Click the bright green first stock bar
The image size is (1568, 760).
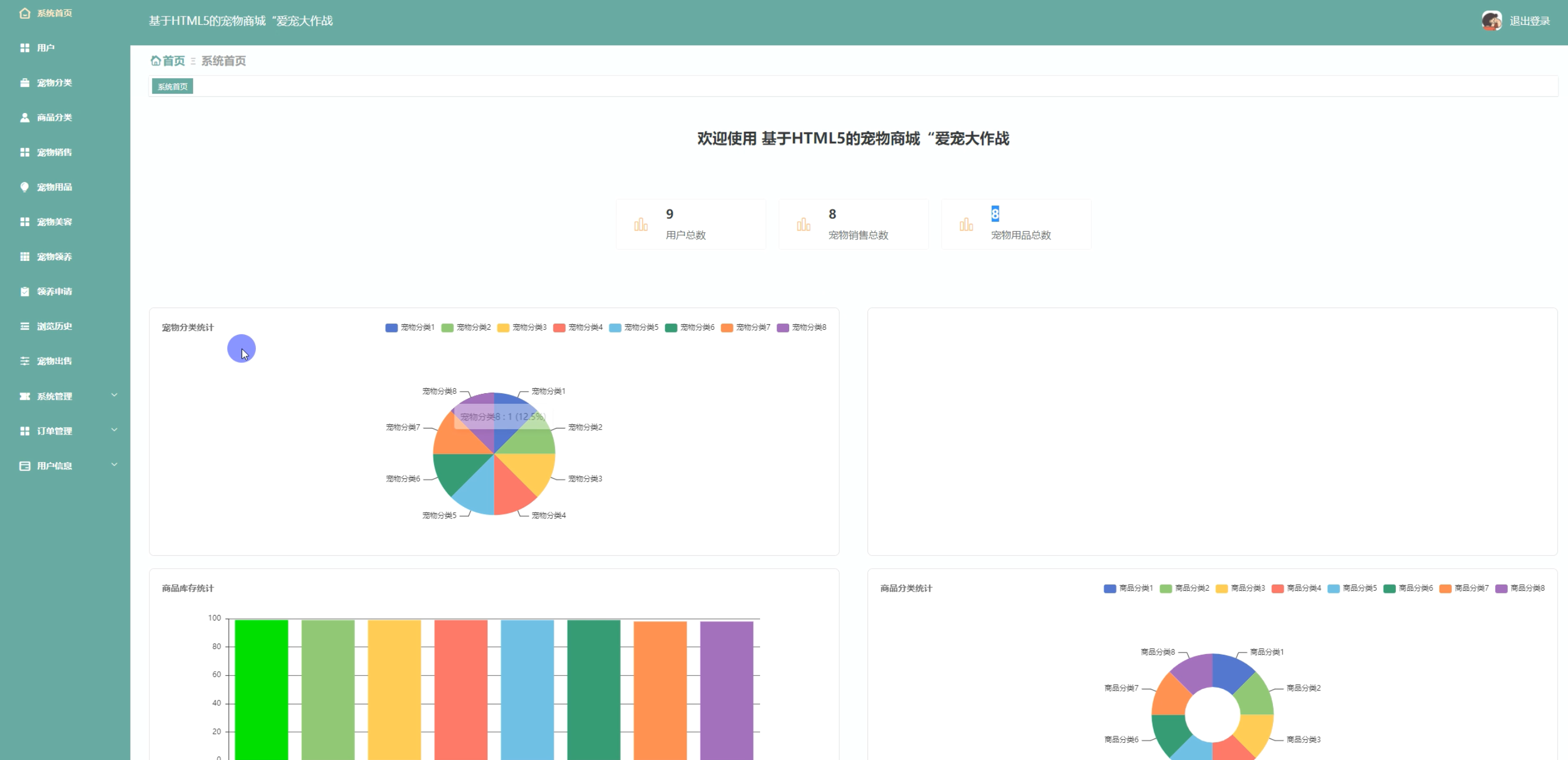(x=262, y=689)
